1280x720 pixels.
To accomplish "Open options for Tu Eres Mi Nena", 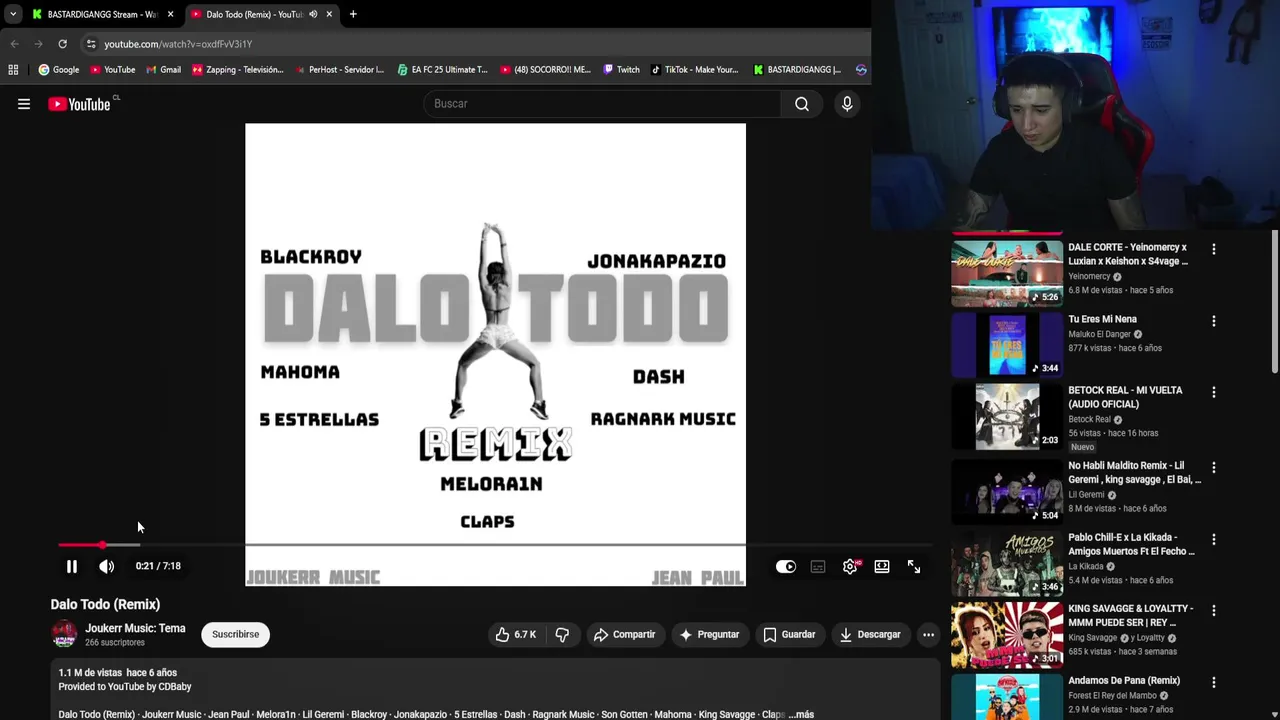I will [x=1214, y=321].
